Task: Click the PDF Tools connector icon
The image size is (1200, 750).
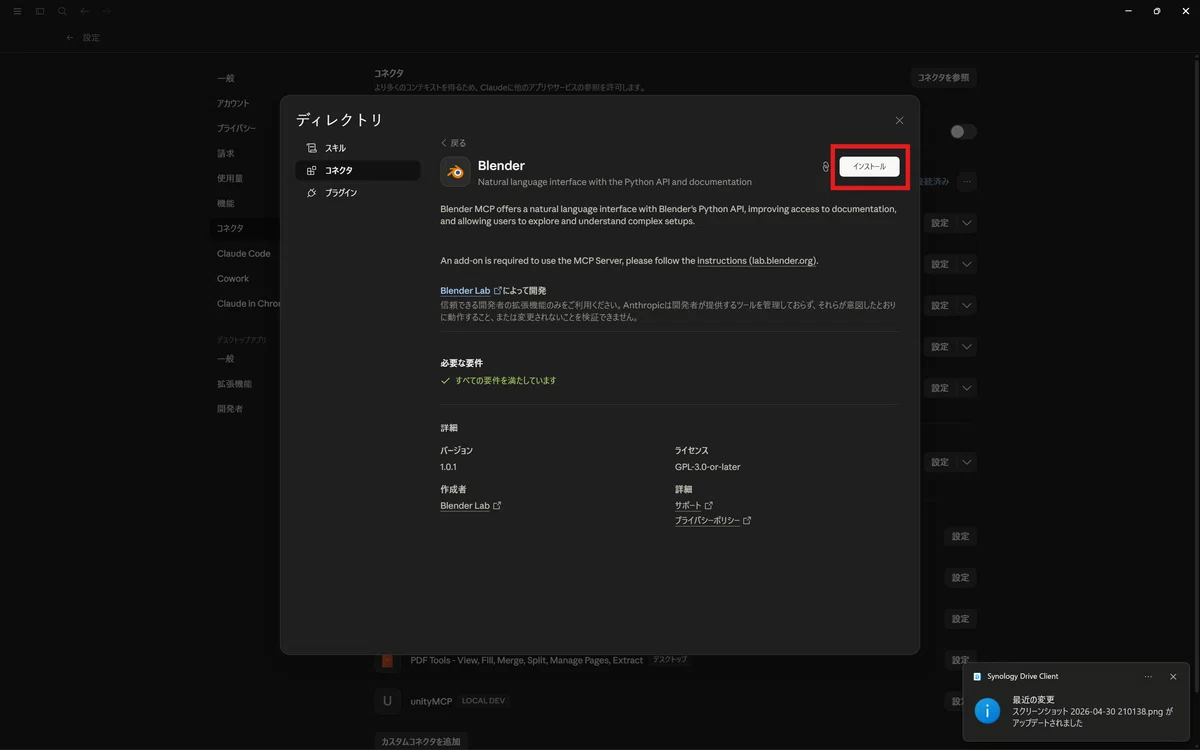Action: (x=388, y=660)
